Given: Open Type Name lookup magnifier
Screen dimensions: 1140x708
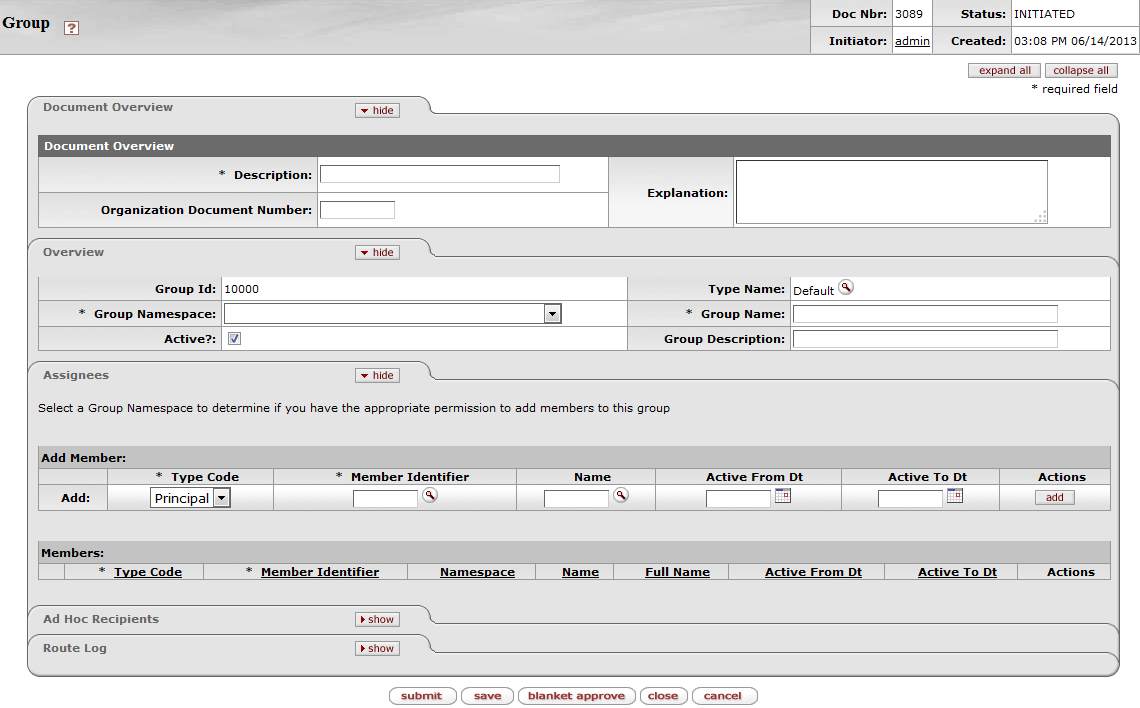Looking at the screenshot, I should pyautogui.click(x=846, y=288).
